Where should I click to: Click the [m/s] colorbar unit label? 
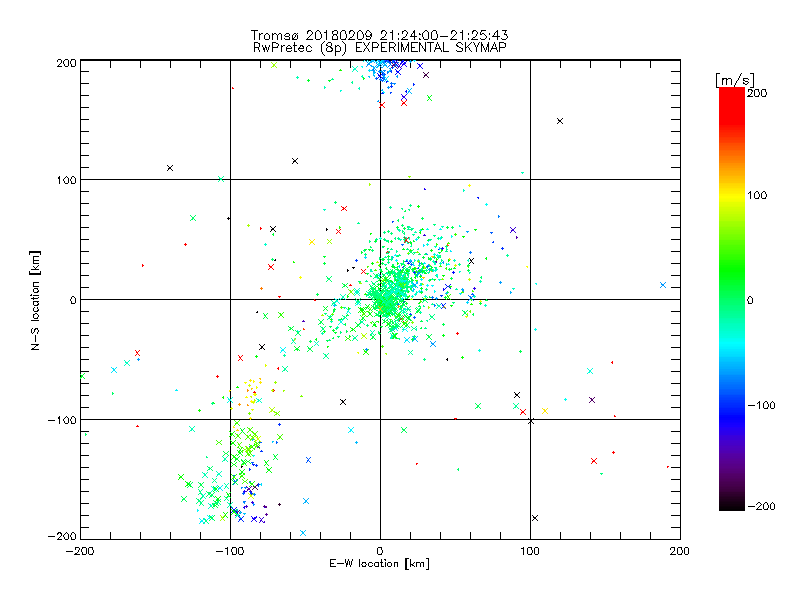click(734, 80)
